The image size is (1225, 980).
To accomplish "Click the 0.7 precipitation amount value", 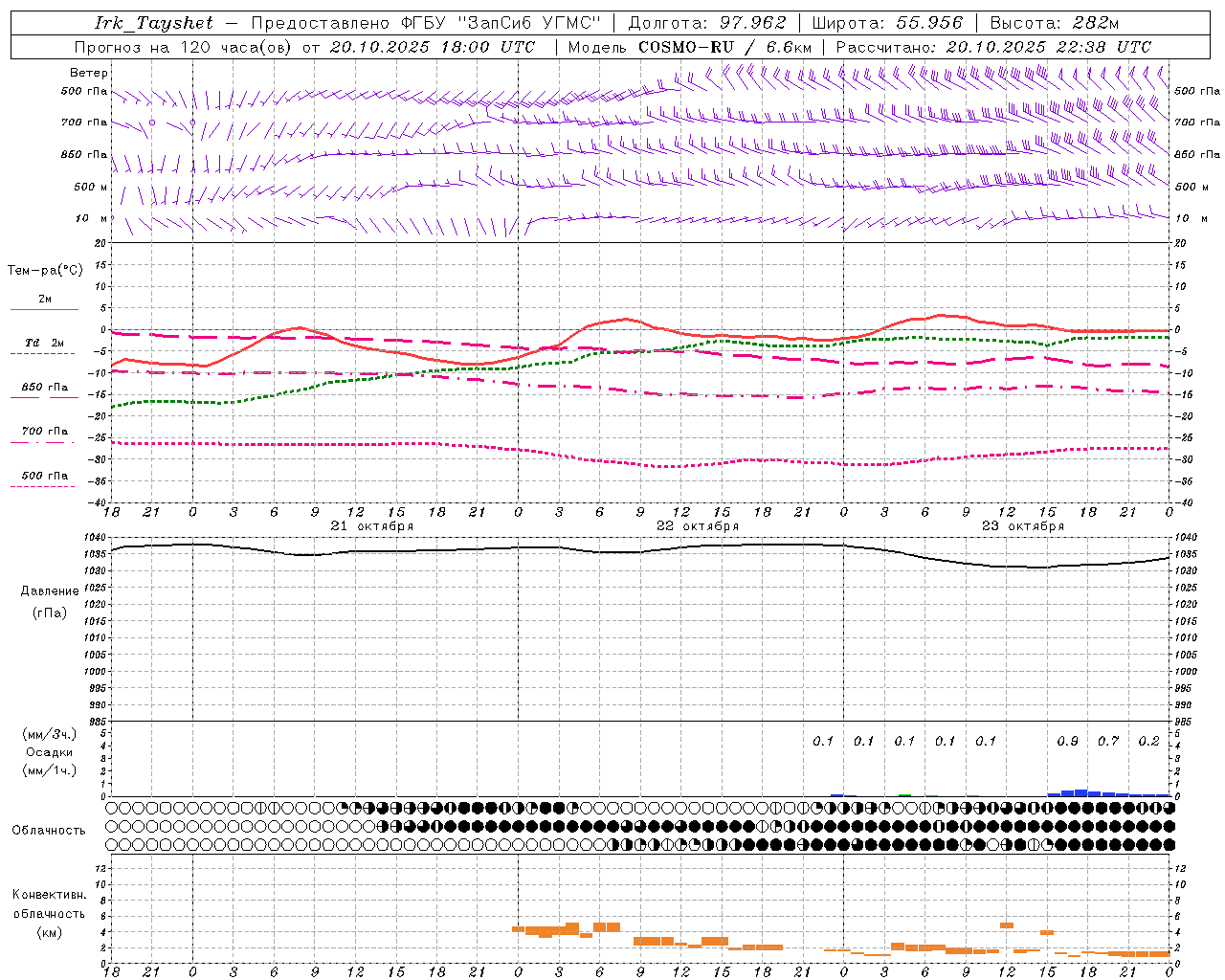I will (1108, 742).
